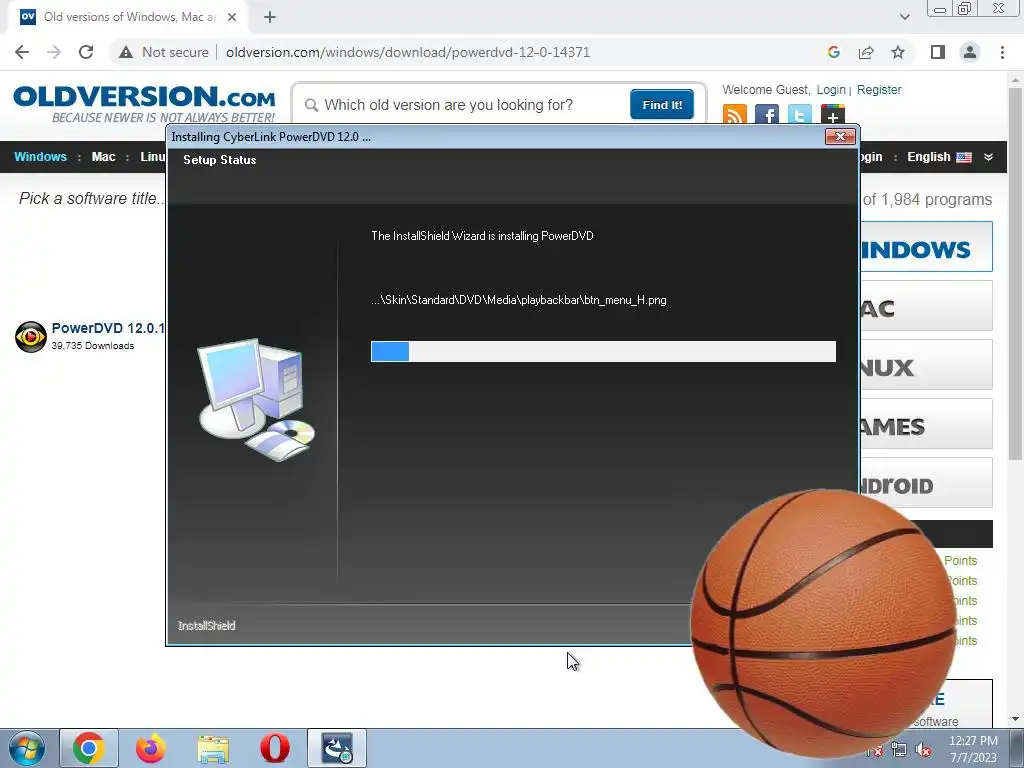Expand the tab search chevron
This screenshot has height=768, width=1024.
pyautogui.click(x=904, y=17)
